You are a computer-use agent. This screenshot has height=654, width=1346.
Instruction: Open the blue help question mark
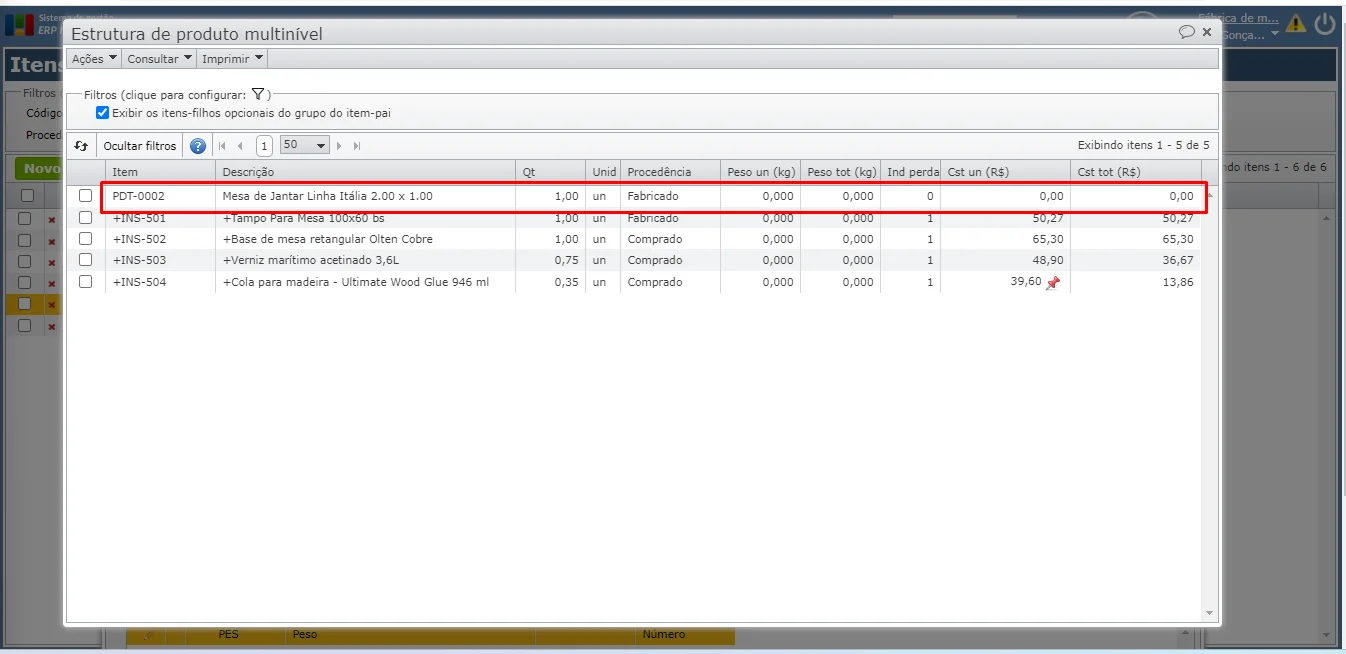click(198, 146)
